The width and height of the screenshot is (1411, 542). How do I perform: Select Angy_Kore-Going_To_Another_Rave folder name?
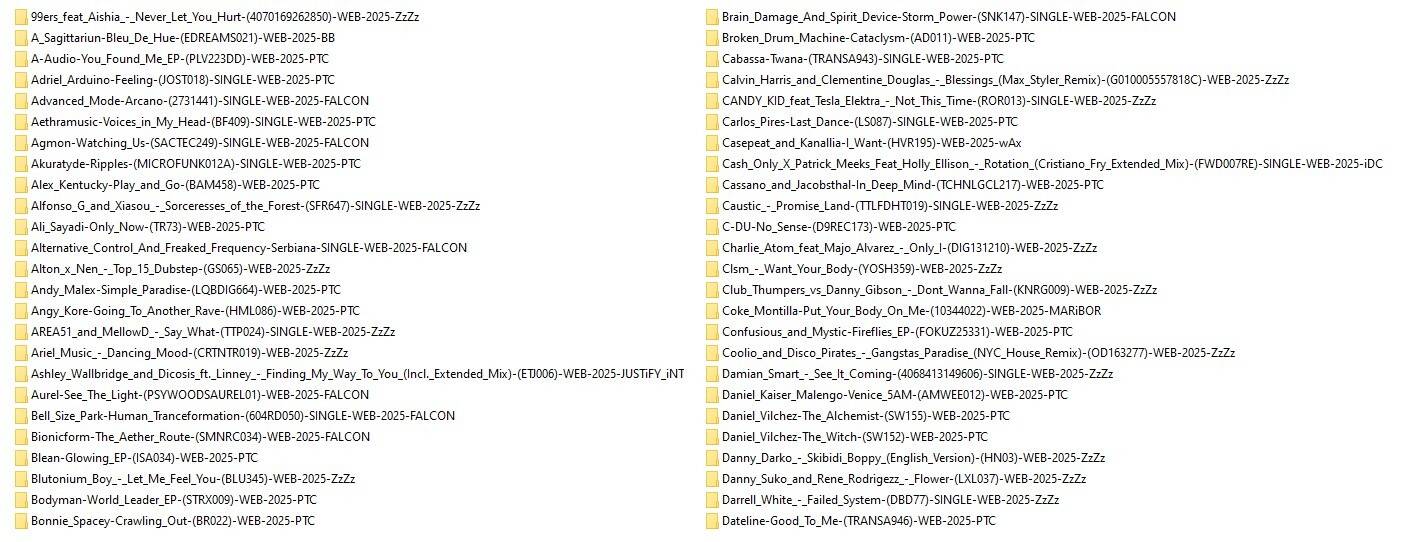(x=195, y=311)
